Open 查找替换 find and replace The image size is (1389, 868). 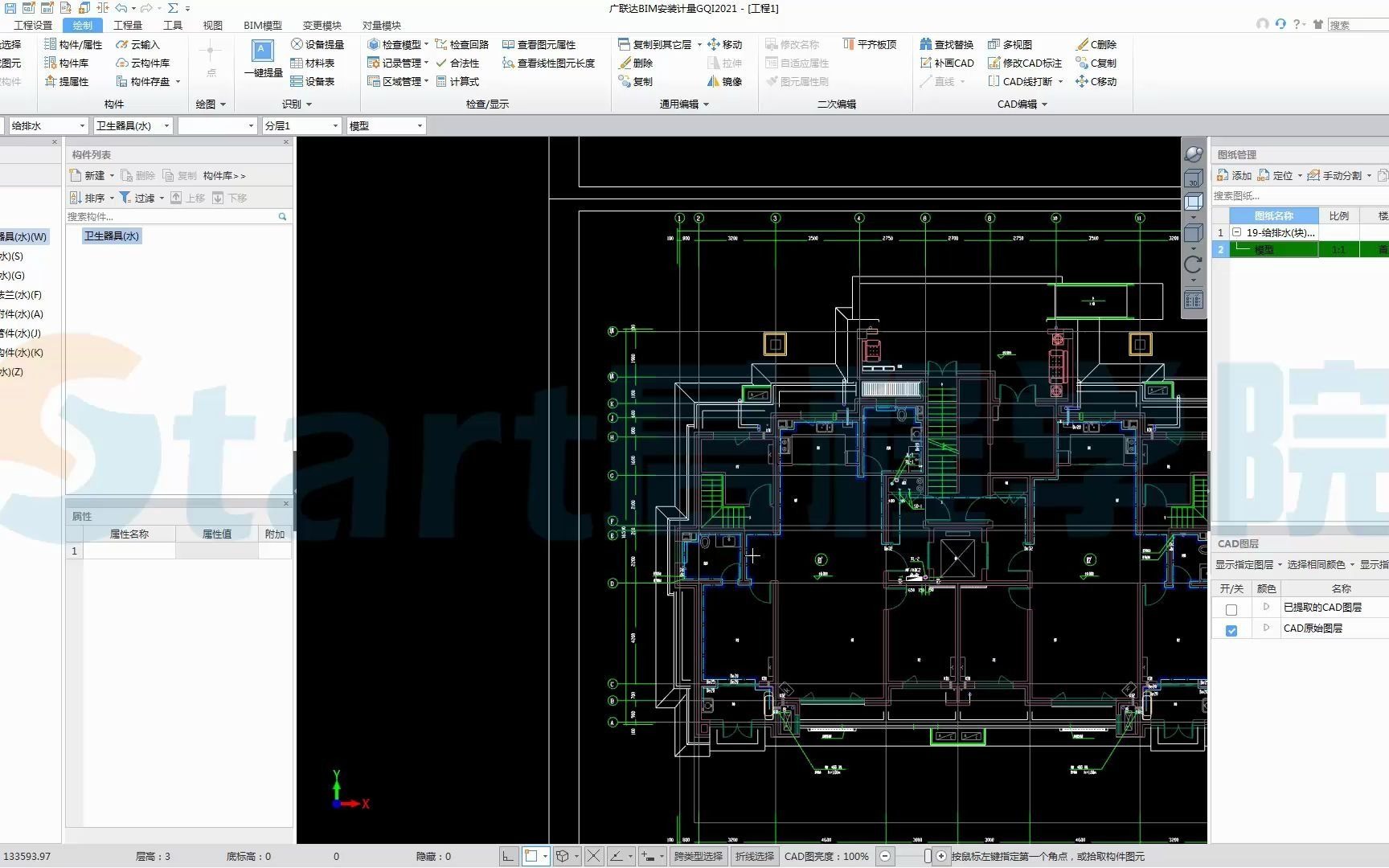pyautogui.click(x=946, y=44)
